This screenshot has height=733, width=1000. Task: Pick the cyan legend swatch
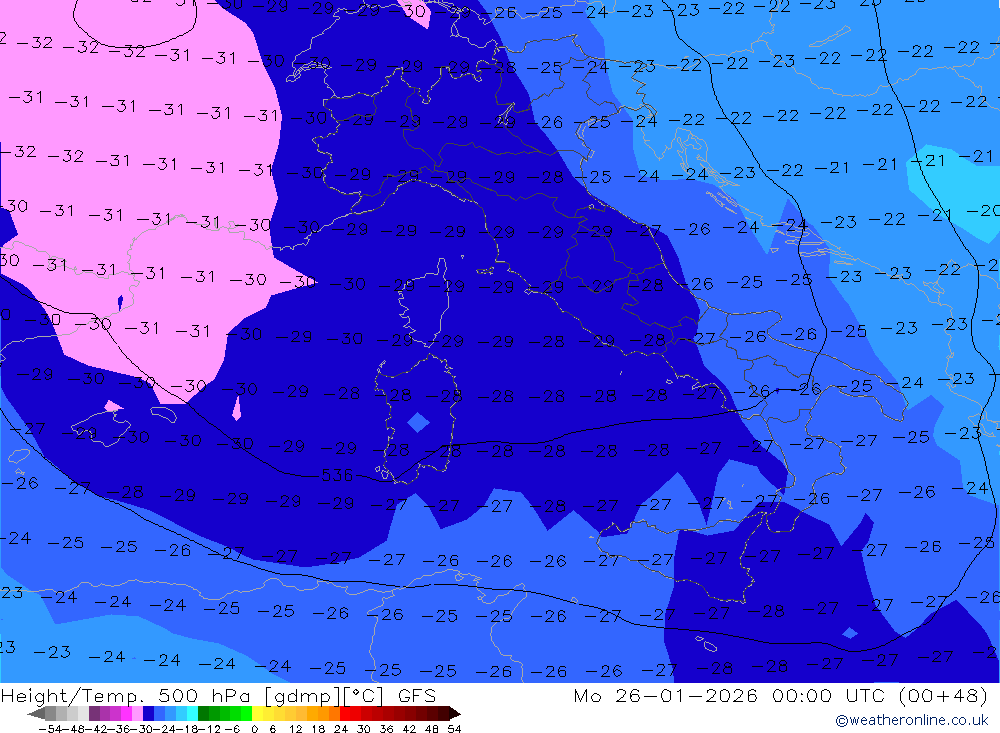[x=192, y=713]
